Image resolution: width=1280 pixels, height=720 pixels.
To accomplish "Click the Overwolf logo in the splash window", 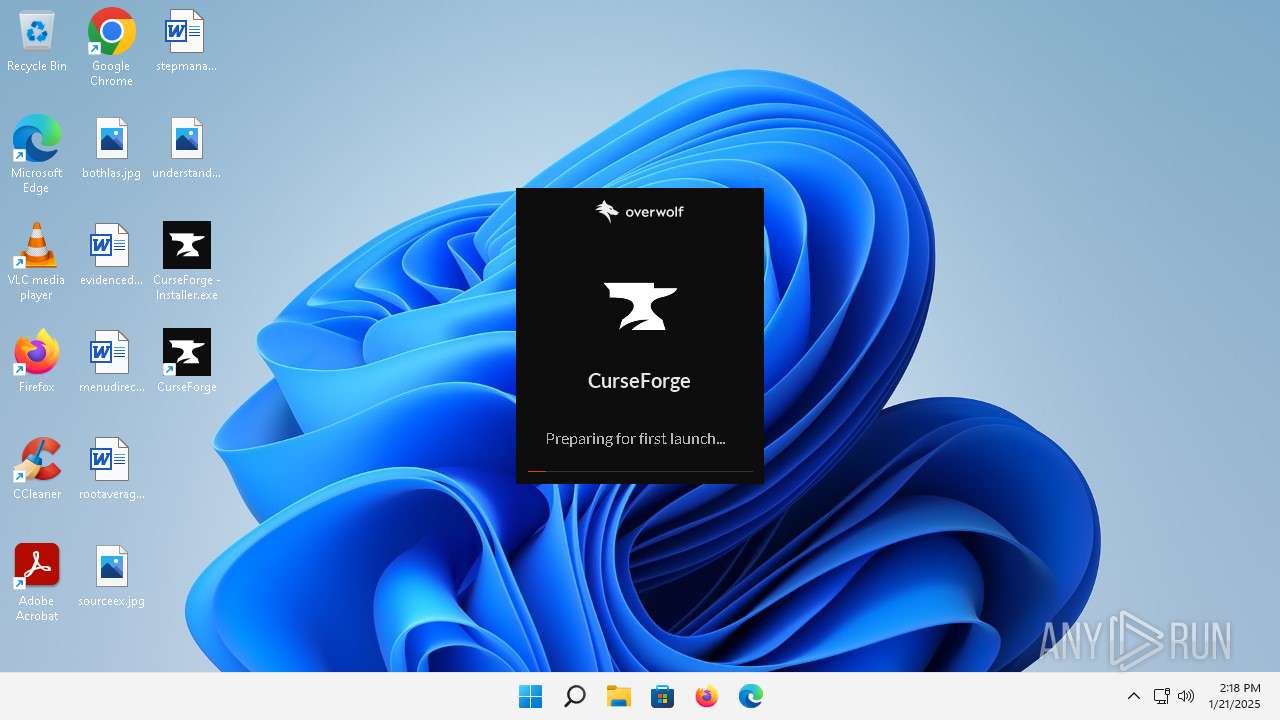I will 640,211.
